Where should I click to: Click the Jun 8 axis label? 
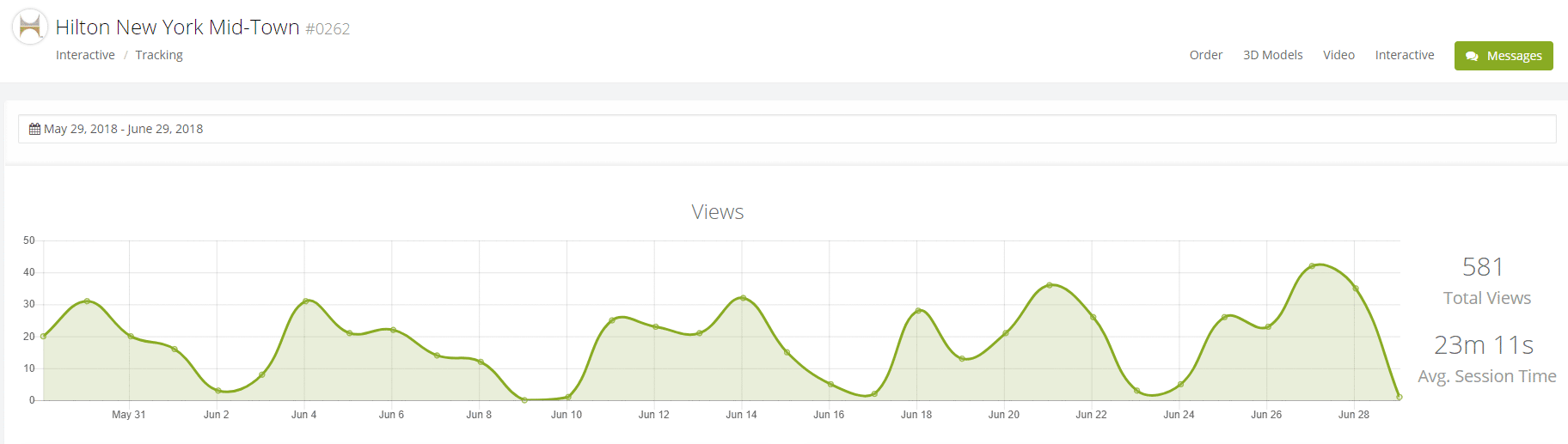pyautogui.click(x=479, y=415)
